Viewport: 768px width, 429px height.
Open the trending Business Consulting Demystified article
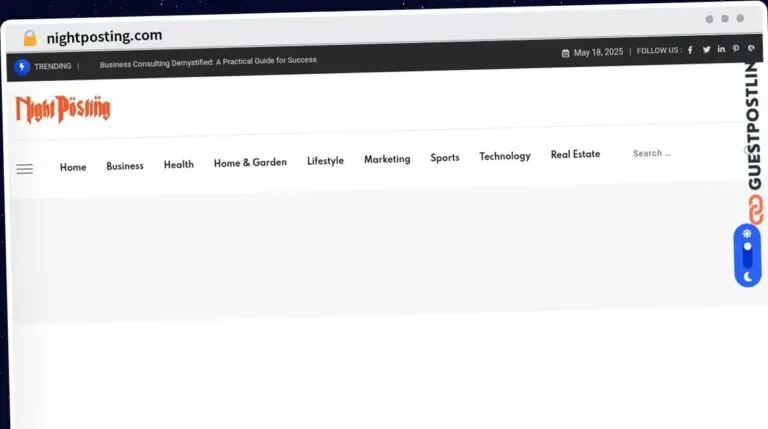(208, 61)
